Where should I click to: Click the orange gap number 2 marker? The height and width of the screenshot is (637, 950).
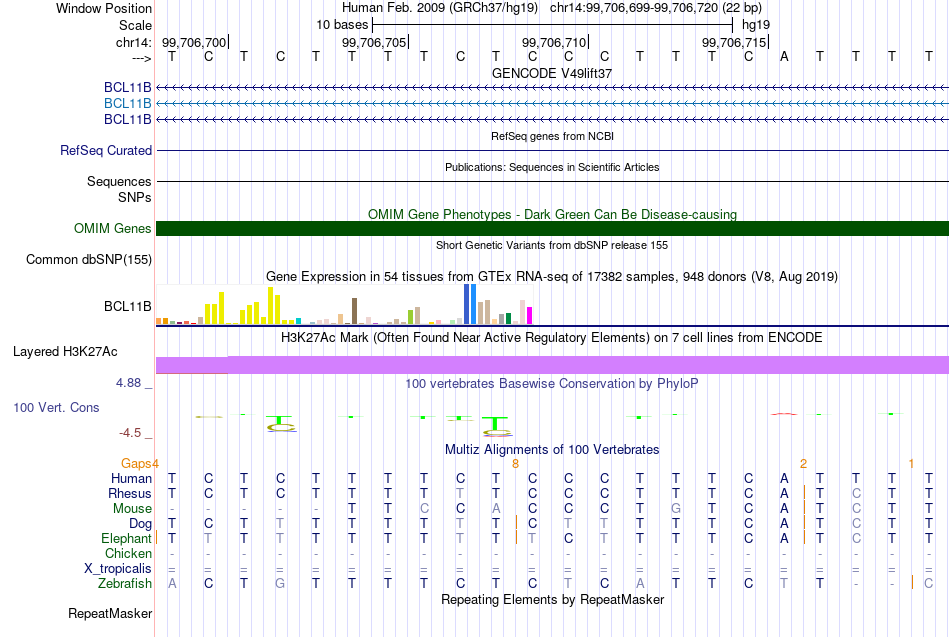point(803,464)
